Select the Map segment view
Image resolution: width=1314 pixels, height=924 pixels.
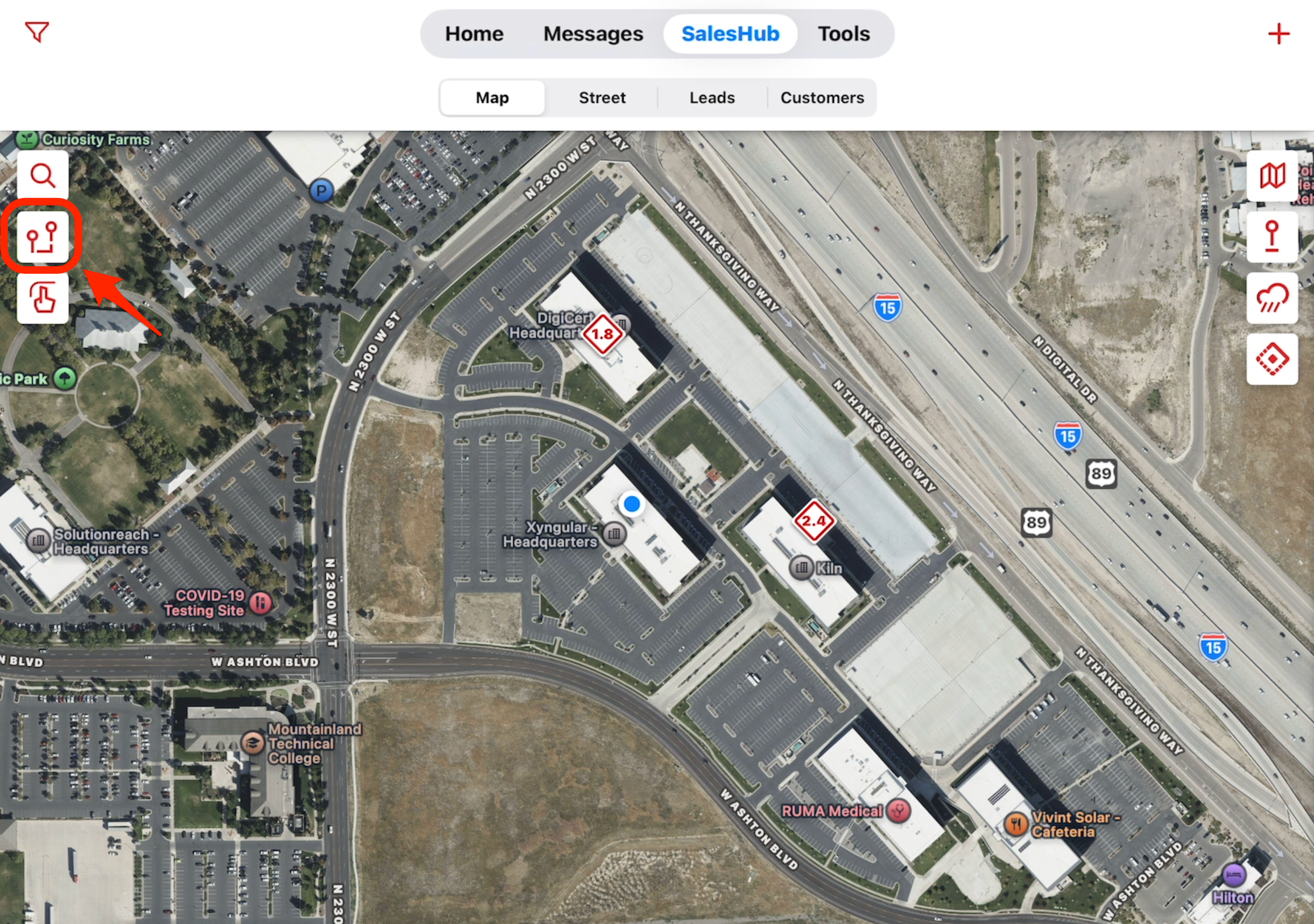point(492,98)
